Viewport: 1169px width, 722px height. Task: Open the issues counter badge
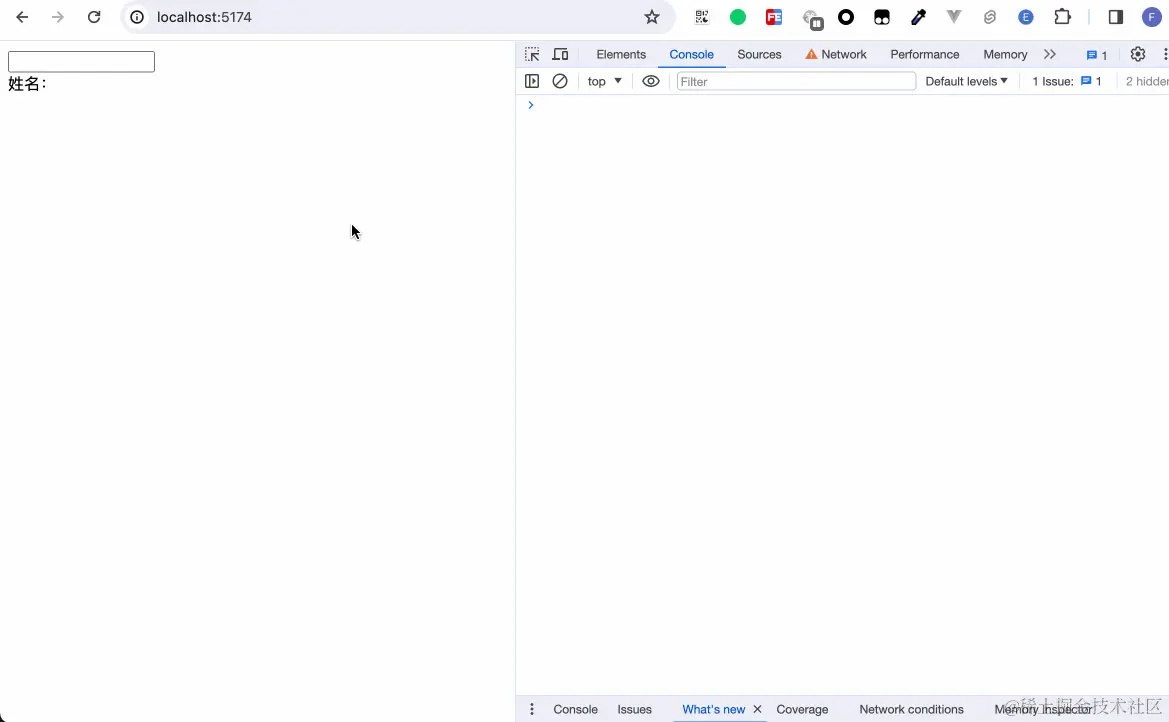click(x=1097, y=55)
